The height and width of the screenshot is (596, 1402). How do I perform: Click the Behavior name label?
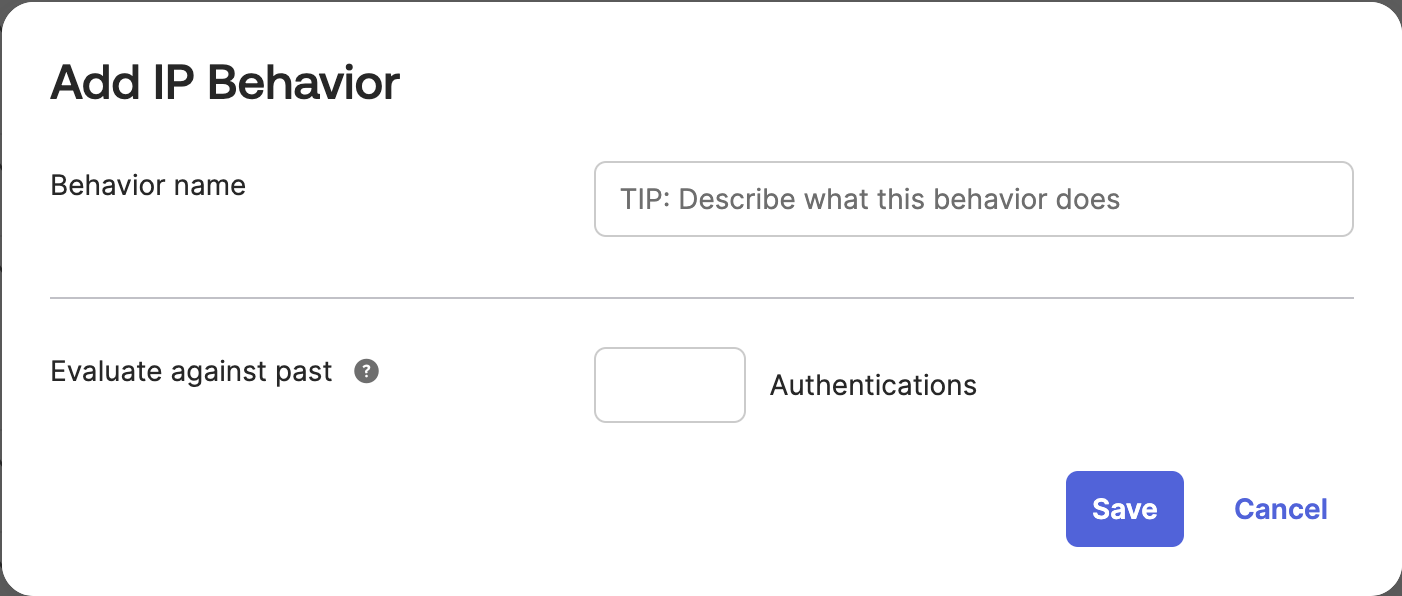[x=147, y=185]
